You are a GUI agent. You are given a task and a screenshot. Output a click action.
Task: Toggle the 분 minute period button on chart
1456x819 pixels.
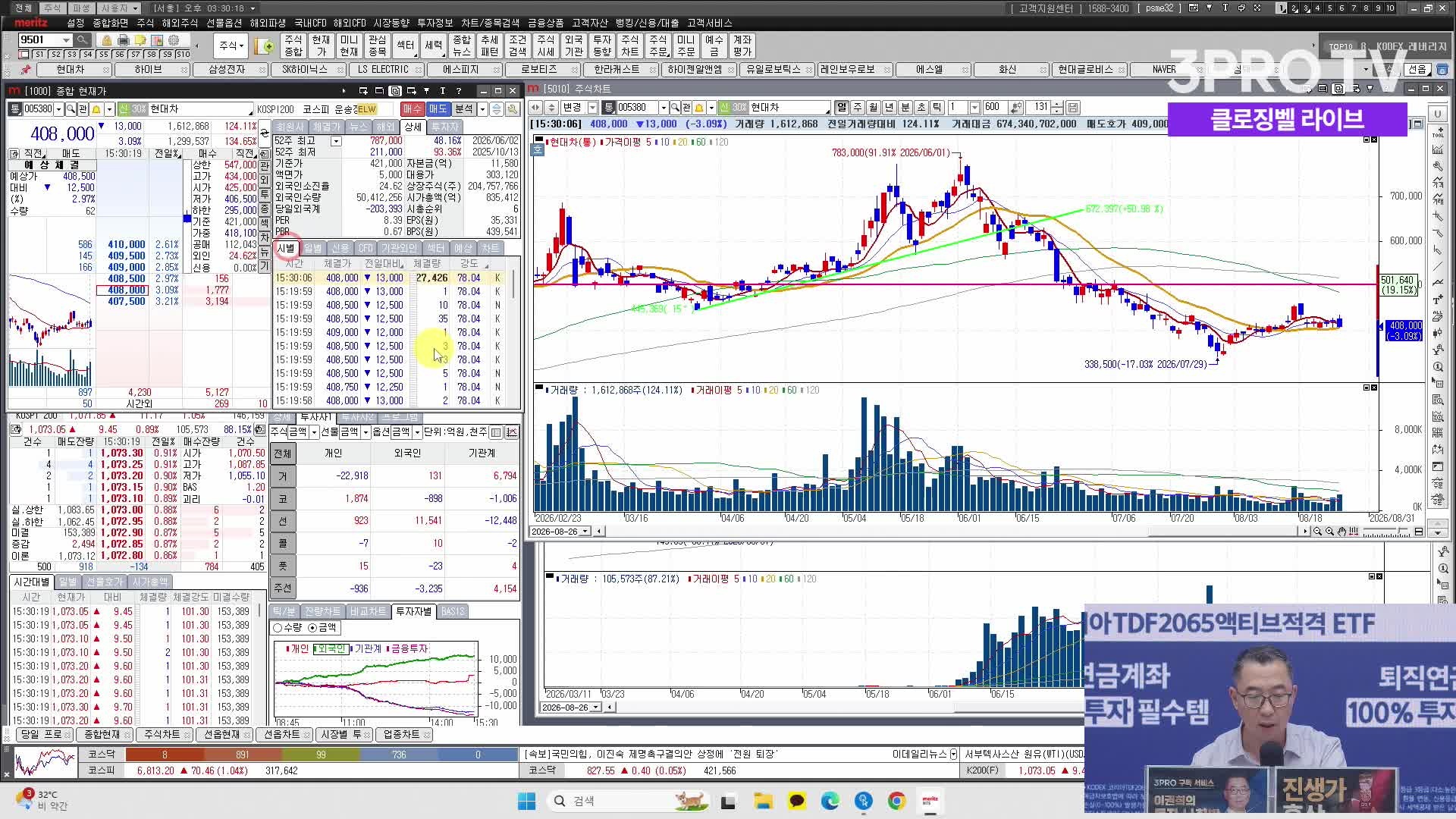905,108
